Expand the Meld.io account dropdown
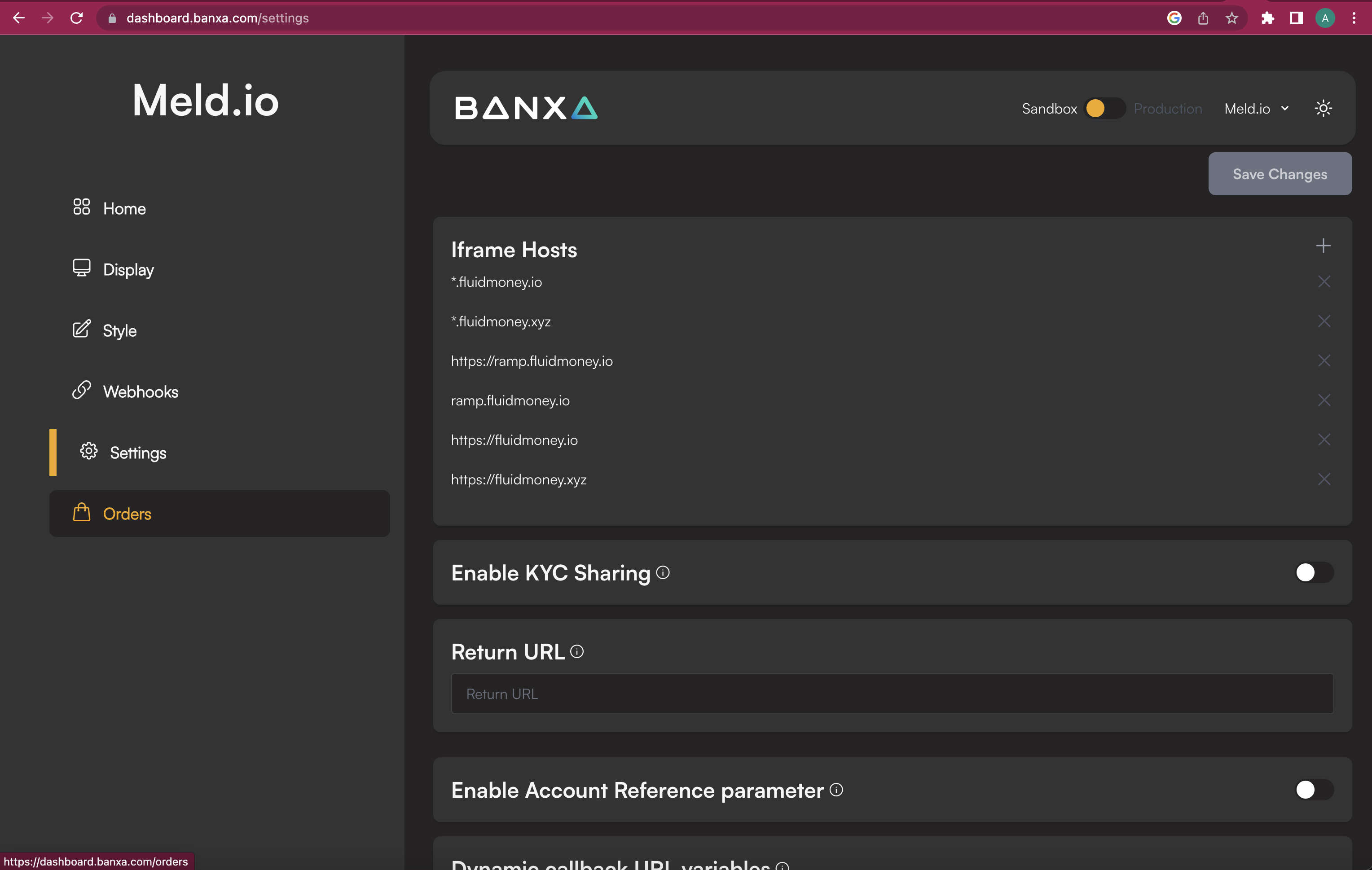1372x870 pixels. point(1256,108)
